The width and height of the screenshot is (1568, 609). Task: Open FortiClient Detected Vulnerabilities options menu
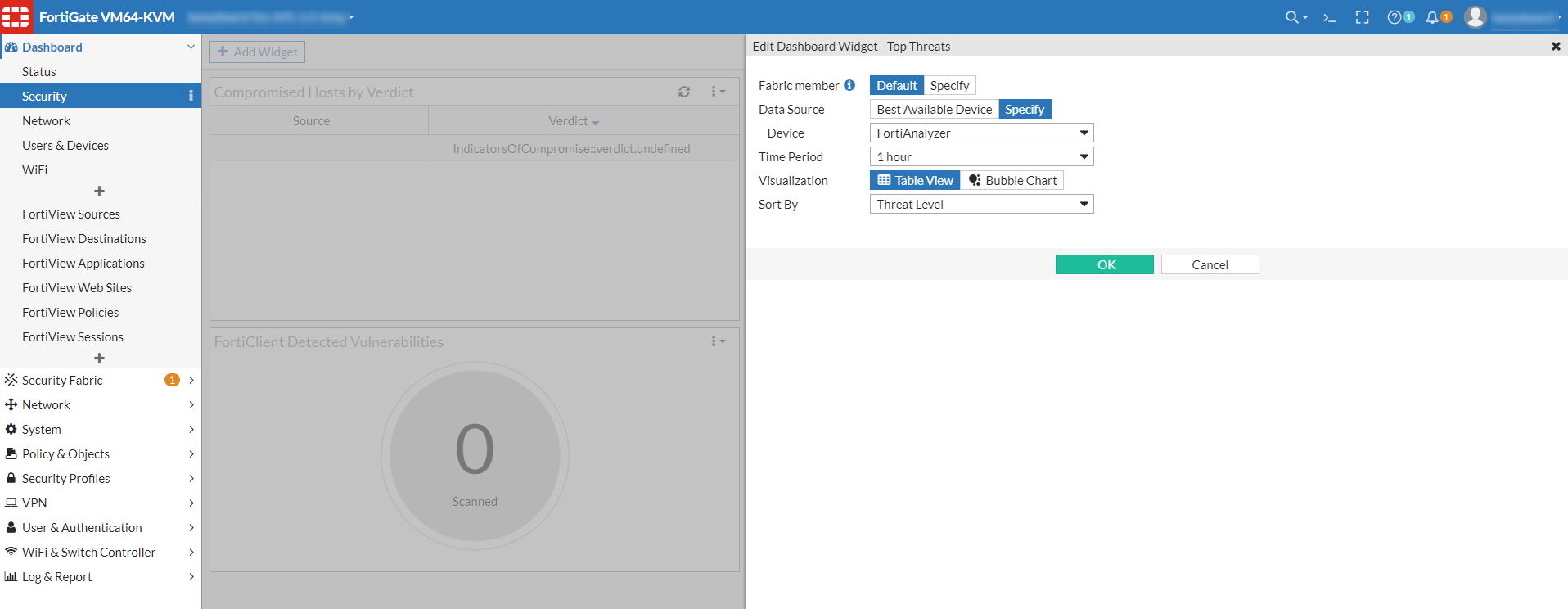pos(718,341)
